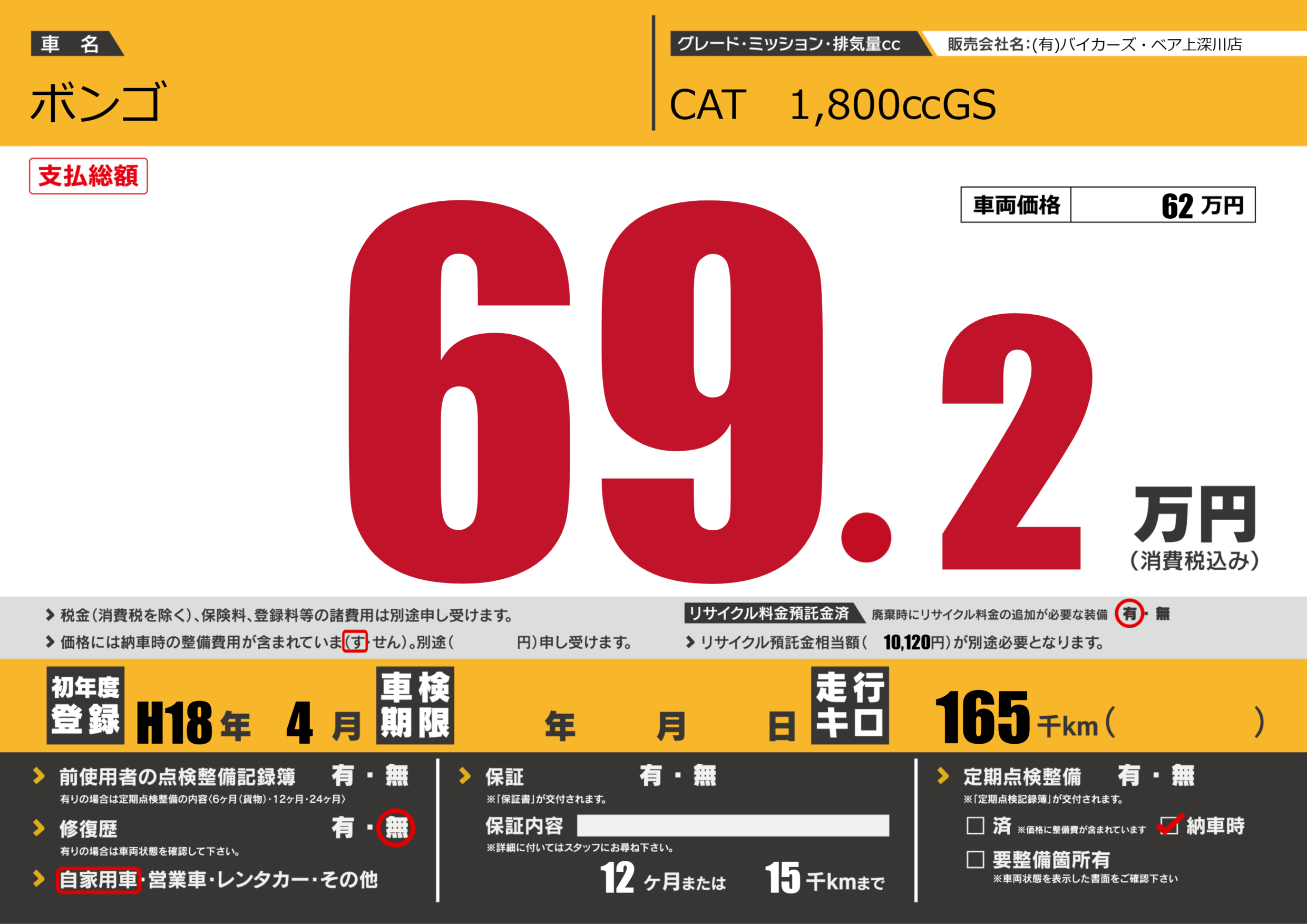Tick the 要整備箇所有 checkbox

point(975,860)
